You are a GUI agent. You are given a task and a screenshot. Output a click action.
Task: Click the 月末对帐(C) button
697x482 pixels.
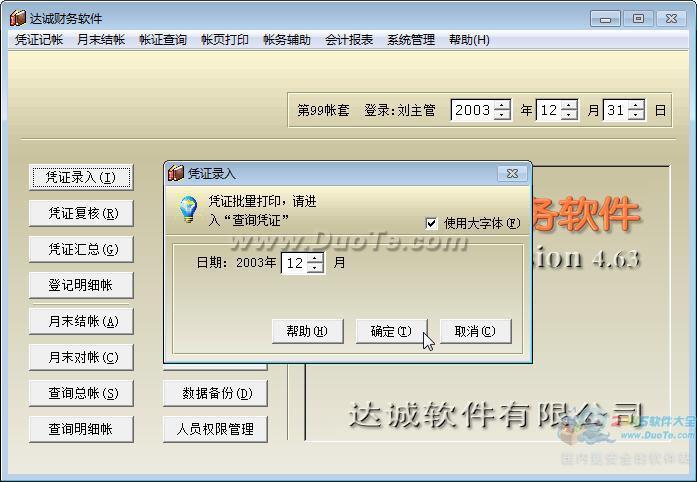81,357
